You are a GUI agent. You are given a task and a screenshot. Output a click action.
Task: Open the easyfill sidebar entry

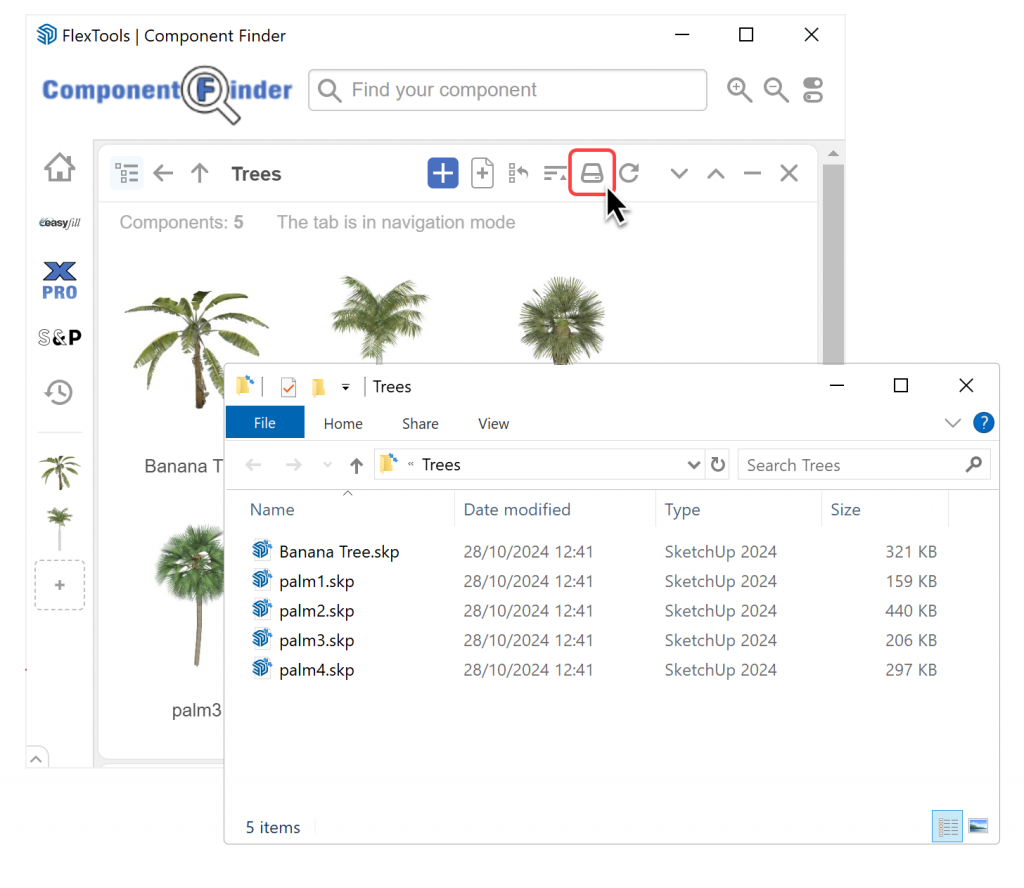click(59, 223)
